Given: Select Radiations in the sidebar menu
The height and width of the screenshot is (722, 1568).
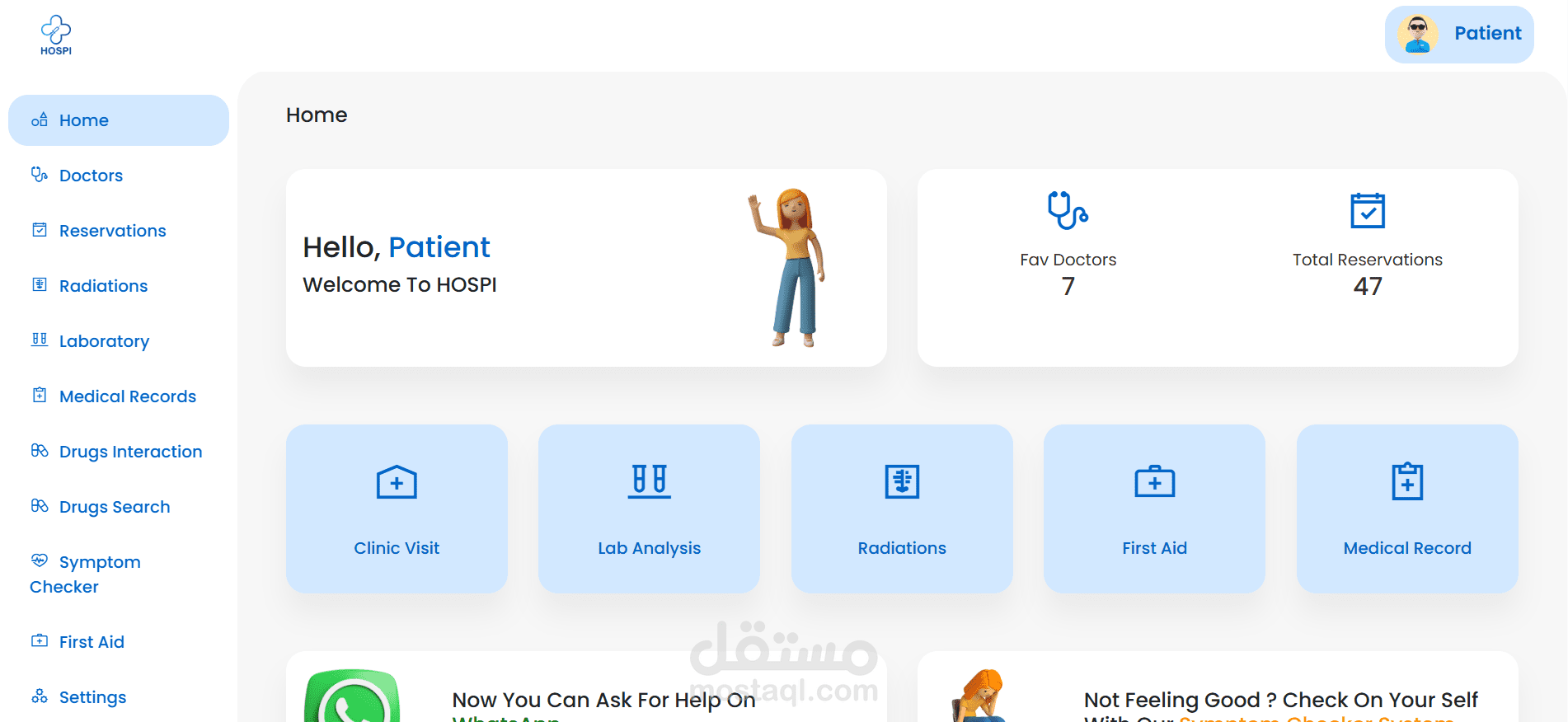Looking at the screenshot, I should coord(119,286).
